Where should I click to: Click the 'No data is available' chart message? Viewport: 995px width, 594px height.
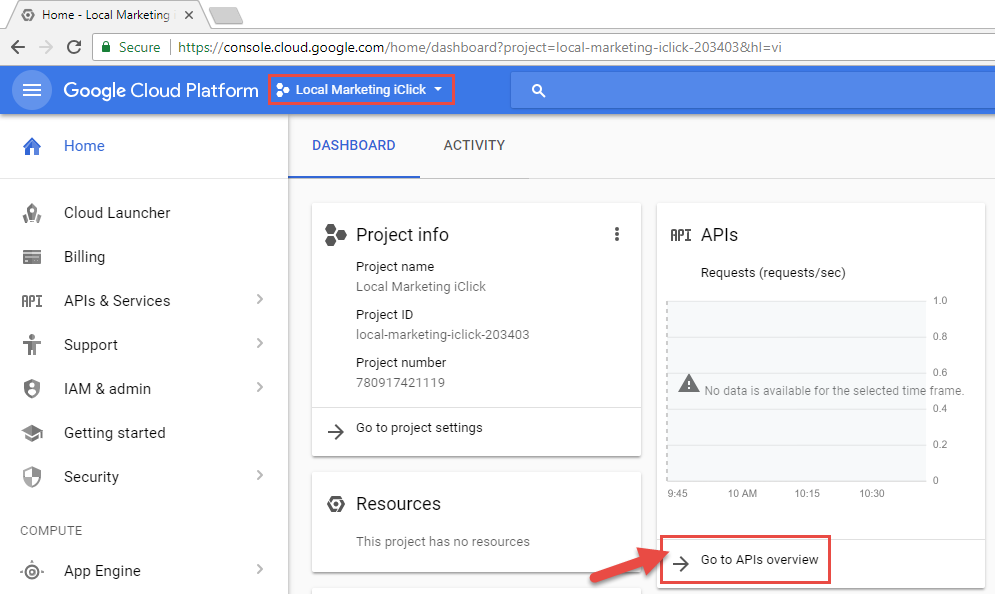834,391
